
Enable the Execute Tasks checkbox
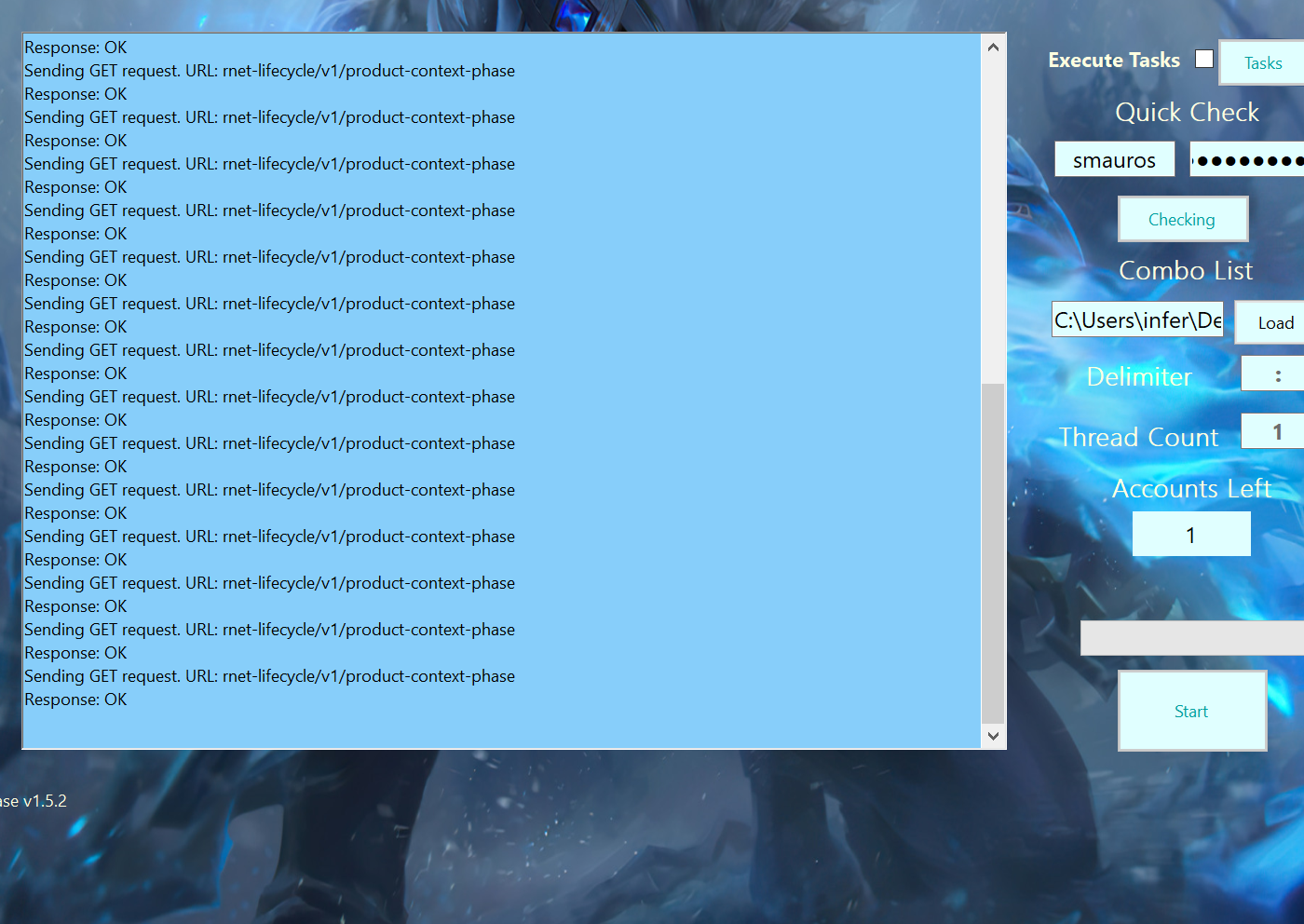pos(1204,59)
